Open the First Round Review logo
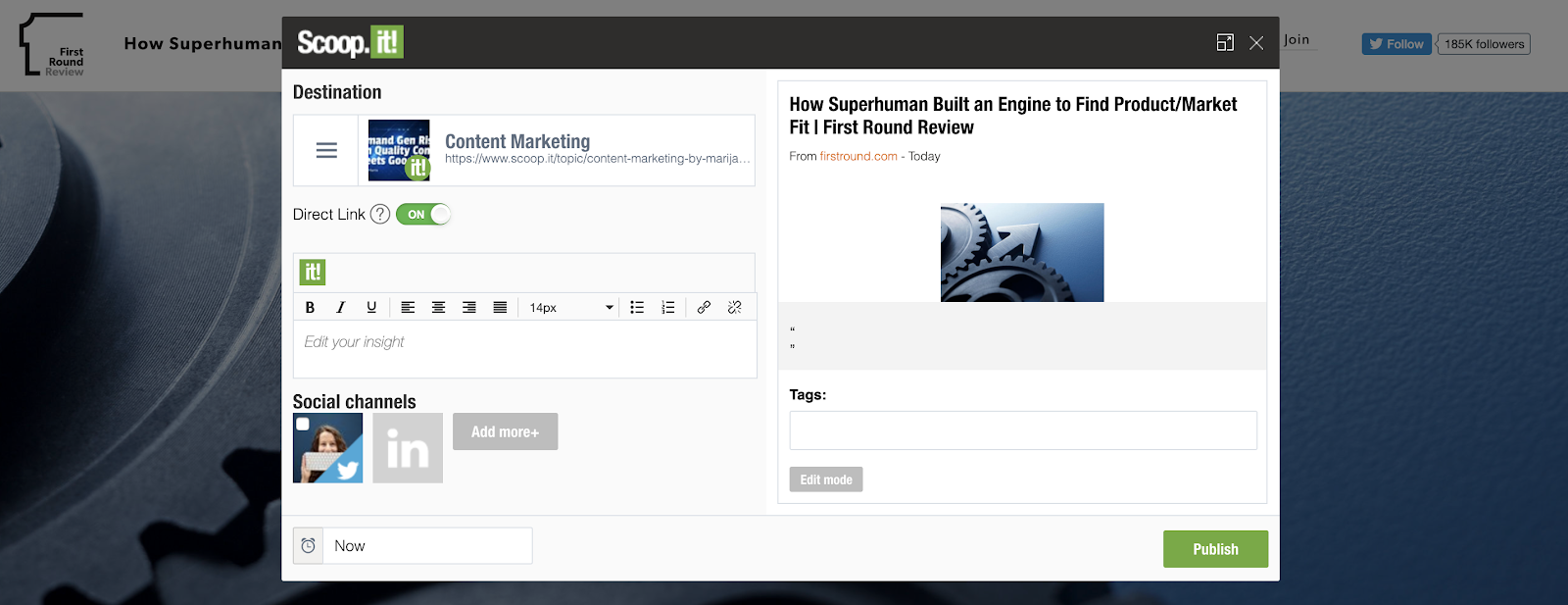 53,45
